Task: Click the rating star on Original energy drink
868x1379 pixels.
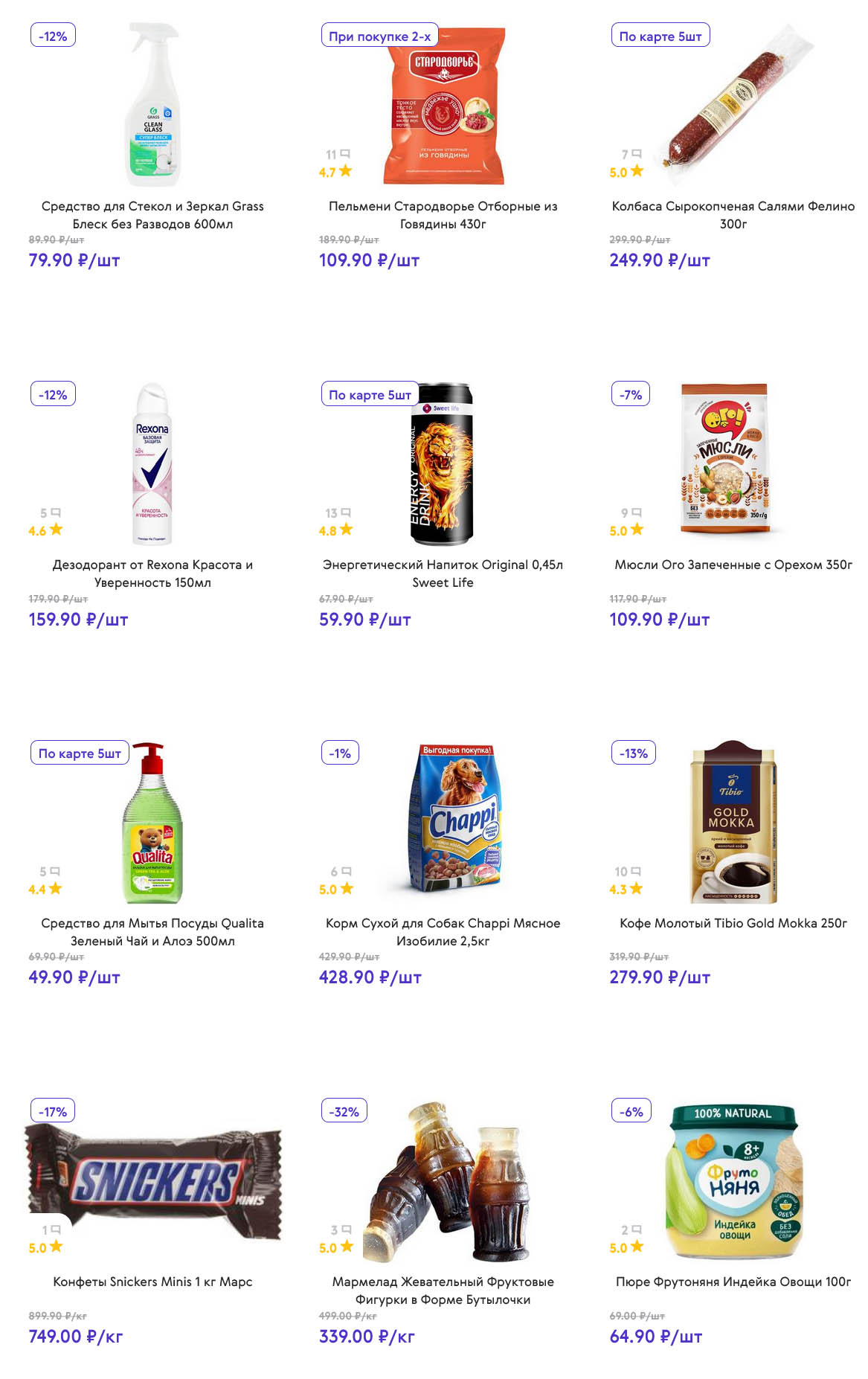Action: [x=346, y=530]
